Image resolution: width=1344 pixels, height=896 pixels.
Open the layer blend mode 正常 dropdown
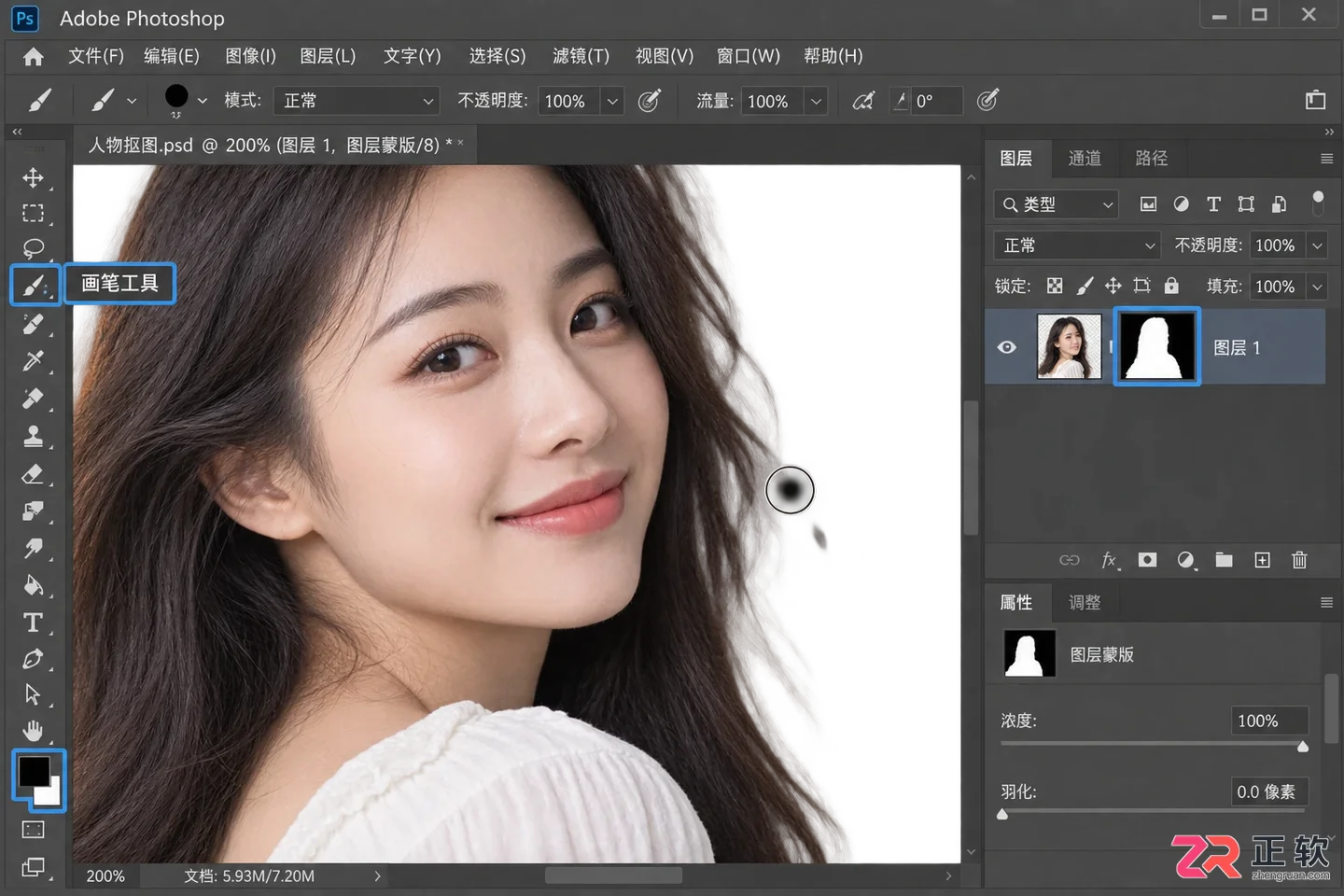(x=1076, y=245)
